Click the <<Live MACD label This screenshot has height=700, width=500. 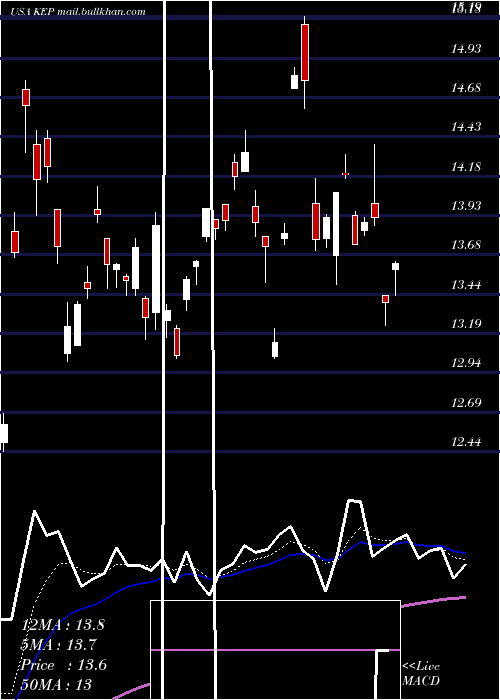click(421, 674)
